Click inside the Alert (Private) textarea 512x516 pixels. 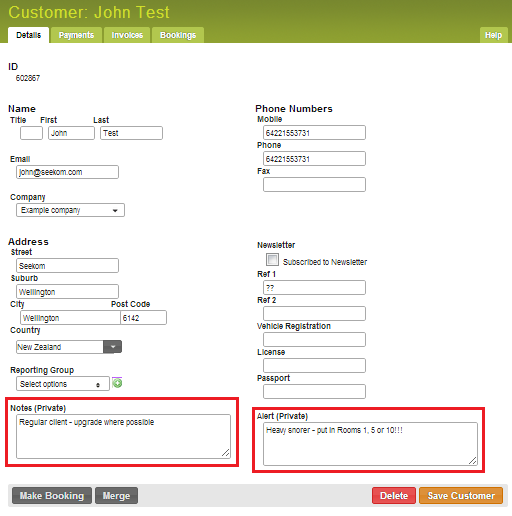(x=370, y=444)
